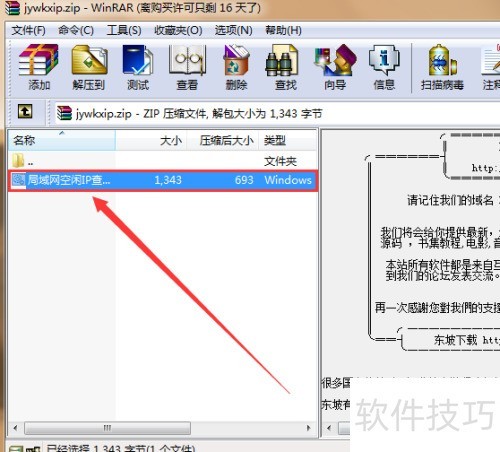Click the comment pane's scroll left arrow
This screenshot has width=500, height=452.
tap(329, 428)
